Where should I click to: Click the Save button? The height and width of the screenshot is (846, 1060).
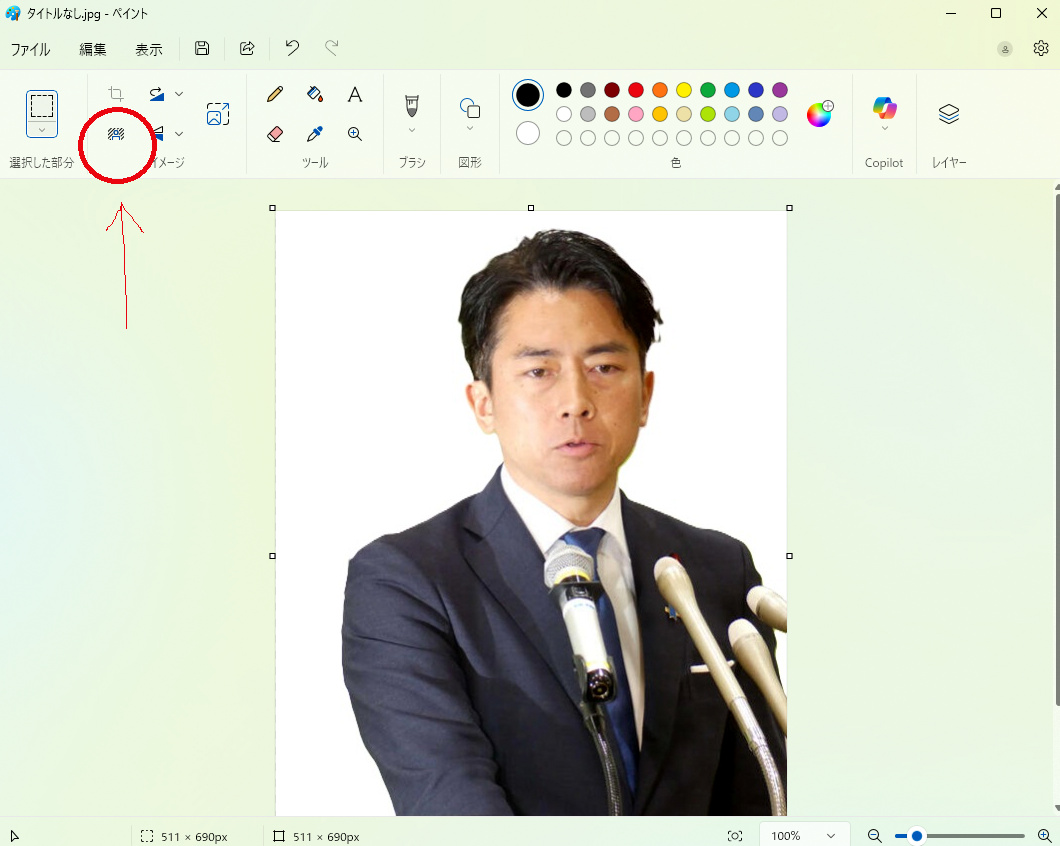[x=202, y=48]
